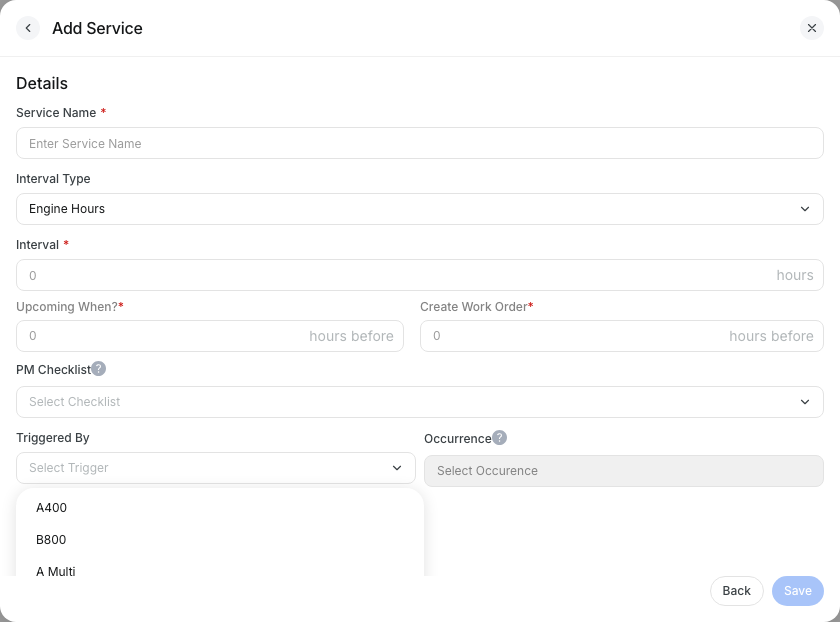This screenshot has width=840, height=622.
Task: Close the Add Service dialog
Action: point(812,28)
